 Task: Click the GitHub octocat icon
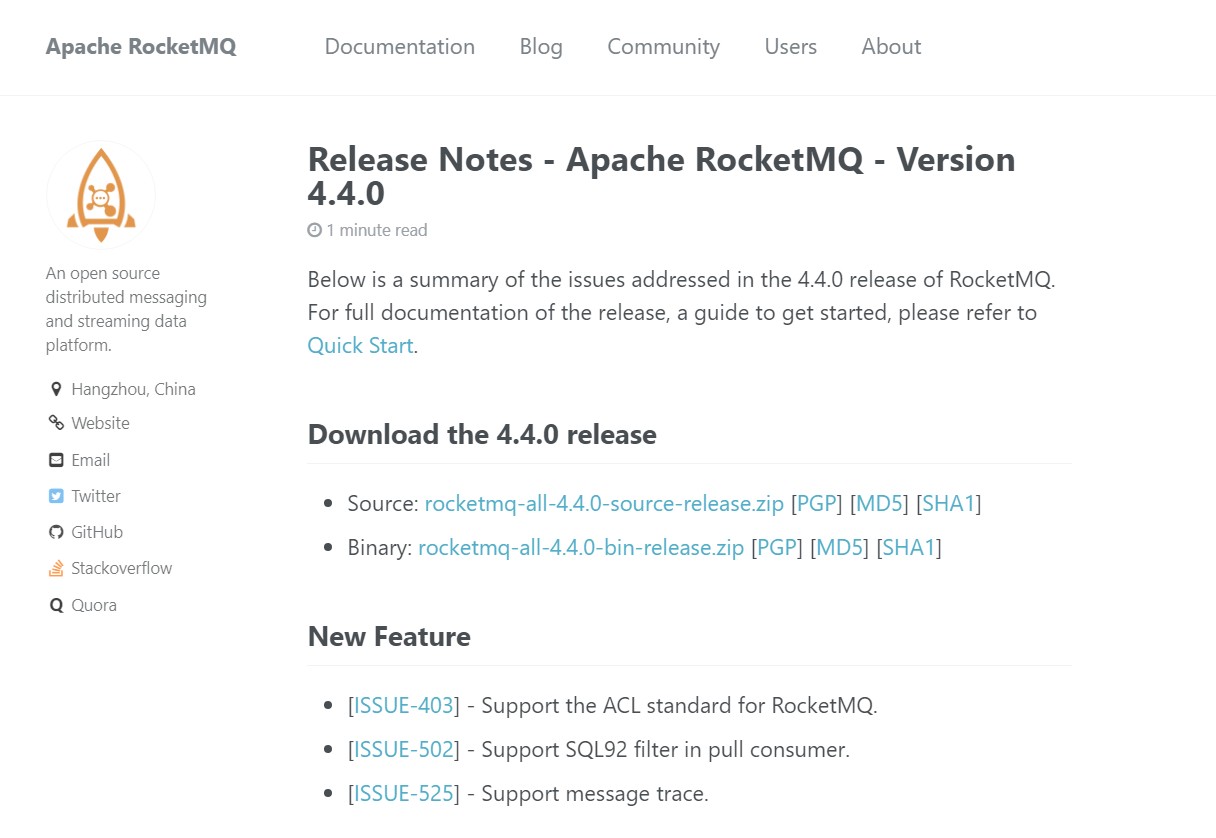tap(56, 532)
